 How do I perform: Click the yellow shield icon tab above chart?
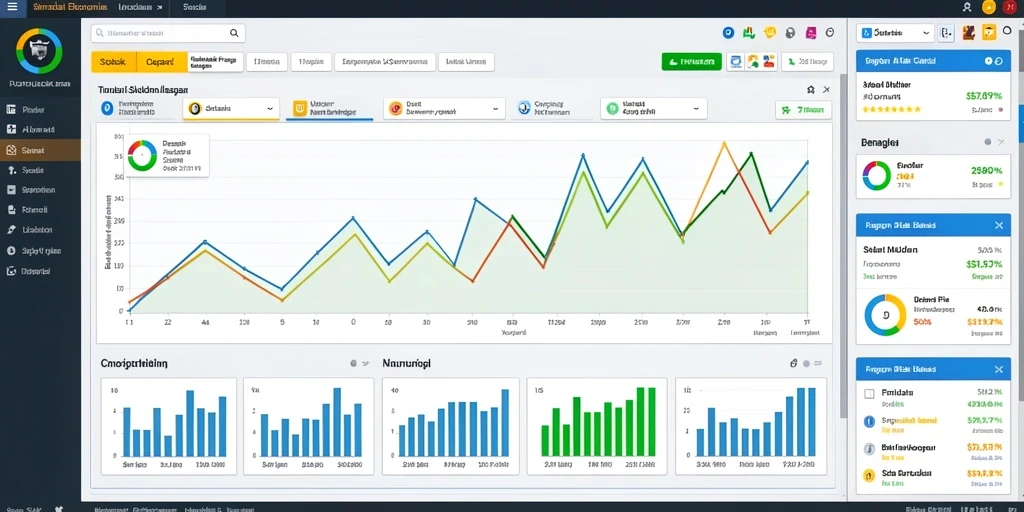(x=330, y=108)
